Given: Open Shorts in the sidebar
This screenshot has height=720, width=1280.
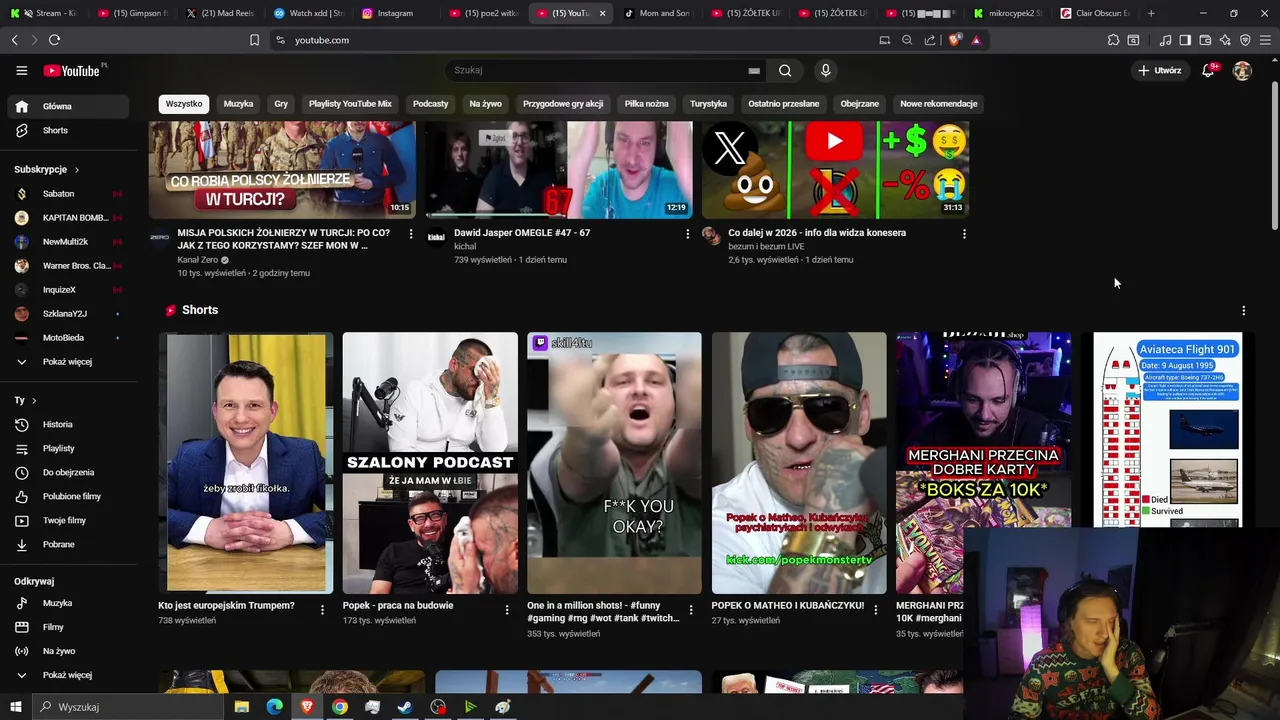Looking at the screenshot, I should 68,130.
